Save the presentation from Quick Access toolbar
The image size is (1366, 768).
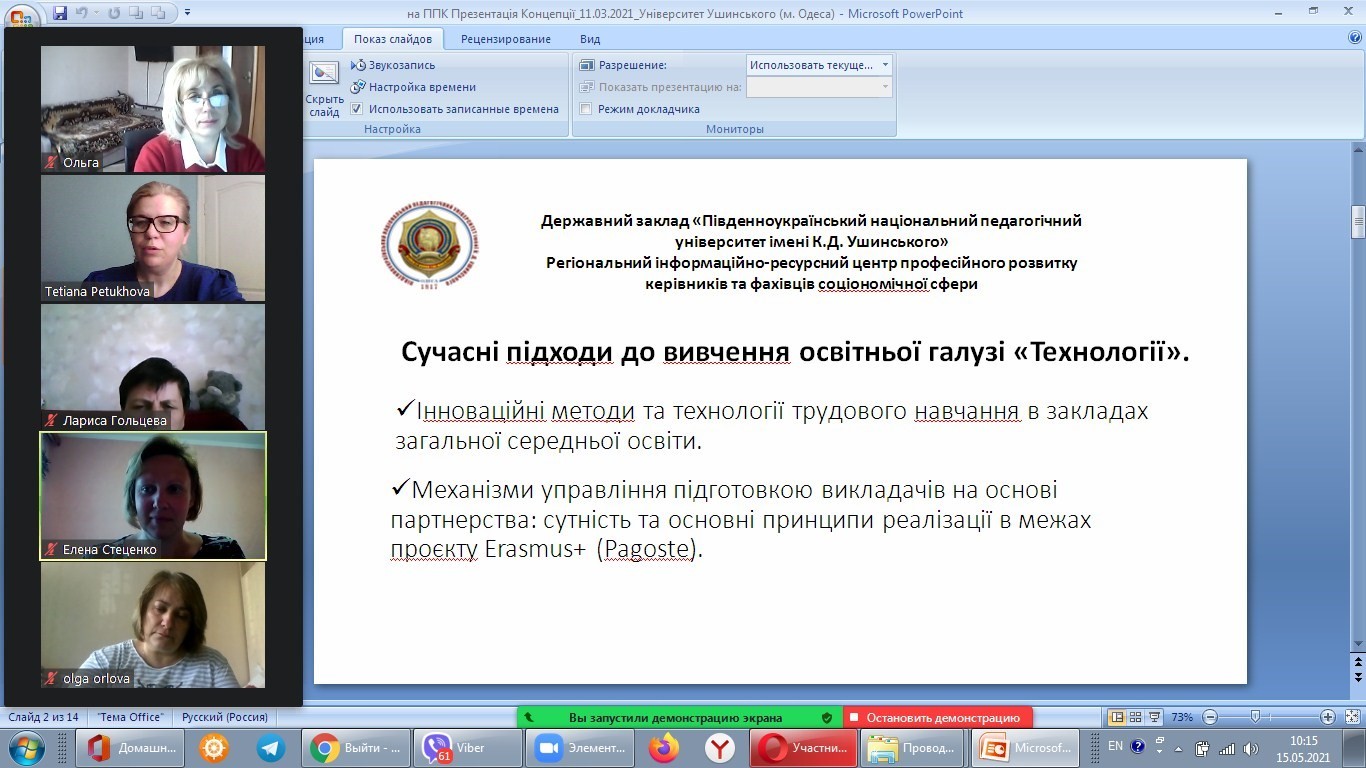[x=60, y=14]
